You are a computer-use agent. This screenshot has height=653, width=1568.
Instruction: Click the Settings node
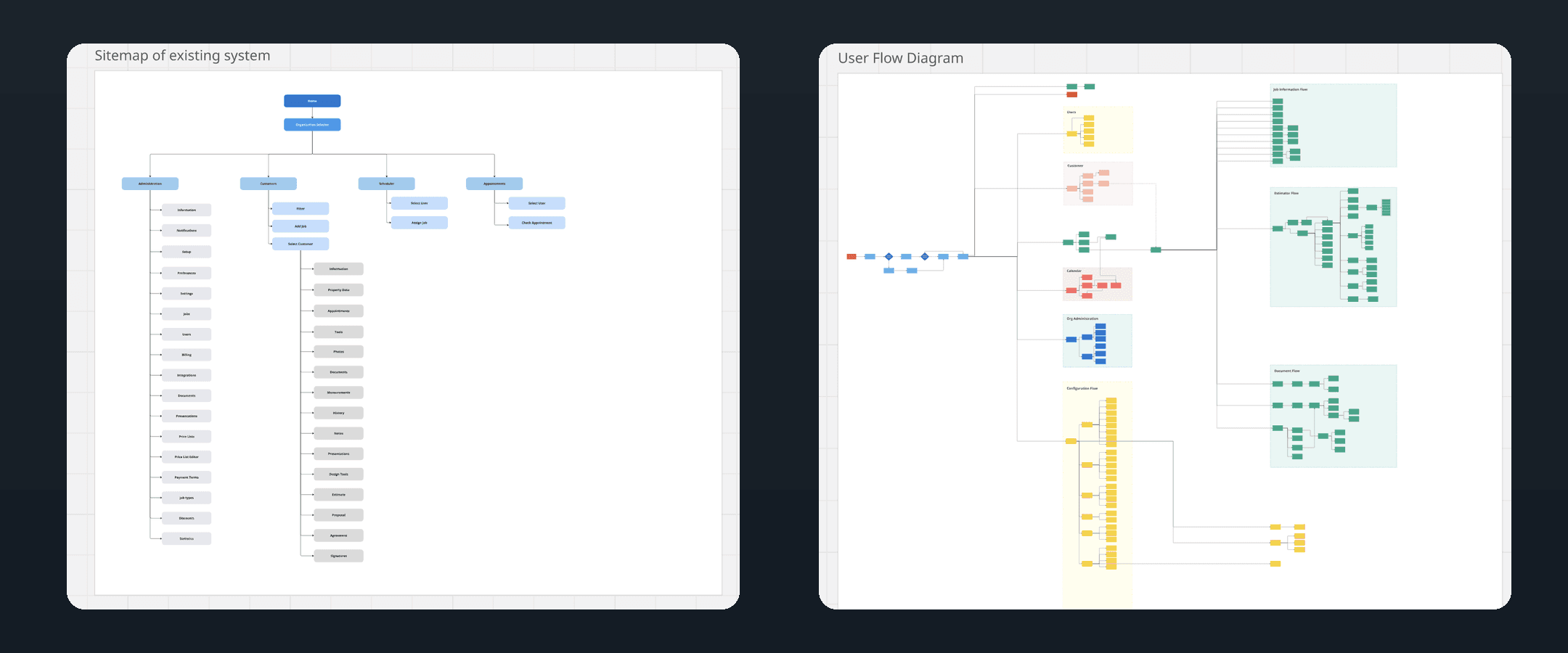[x=187, y=294]
